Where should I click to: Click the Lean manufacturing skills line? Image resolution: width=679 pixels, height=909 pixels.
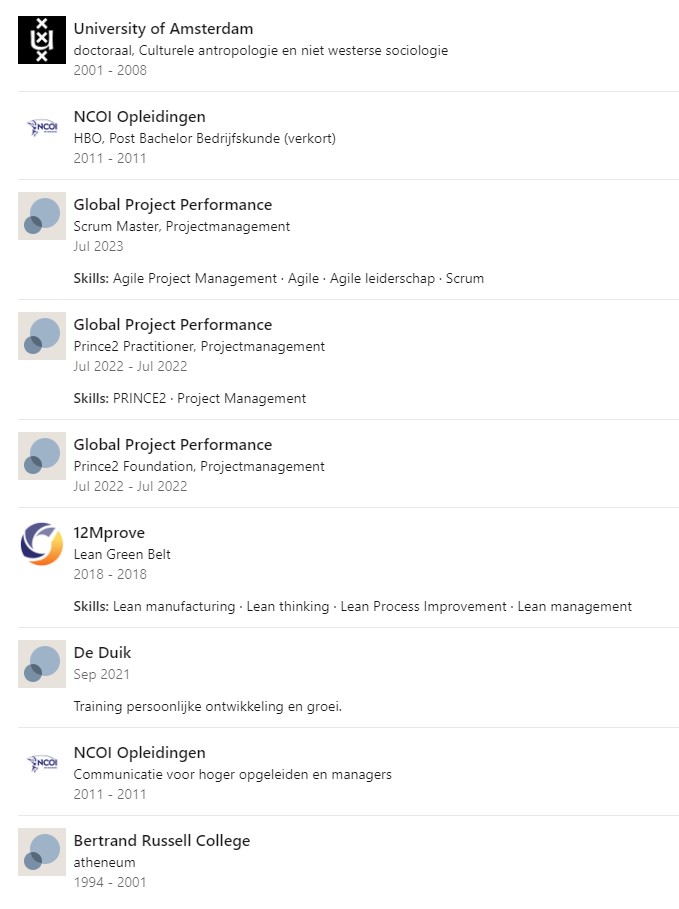[x=352, y=607]
